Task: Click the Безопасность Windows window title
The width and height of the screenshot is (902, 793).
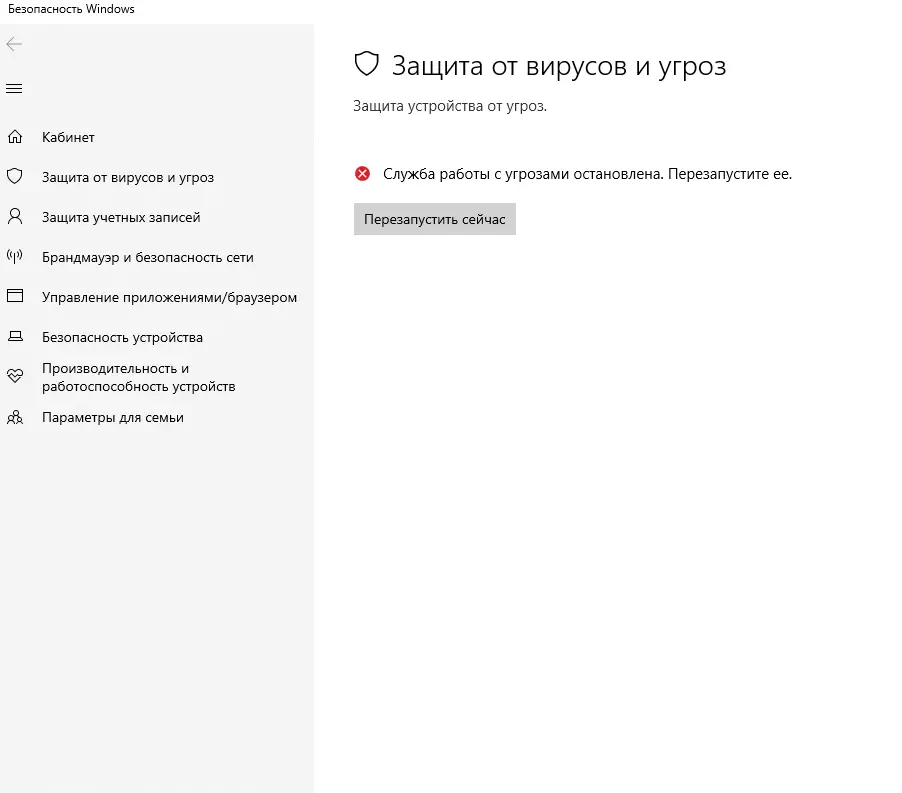Action: point(71,9)
